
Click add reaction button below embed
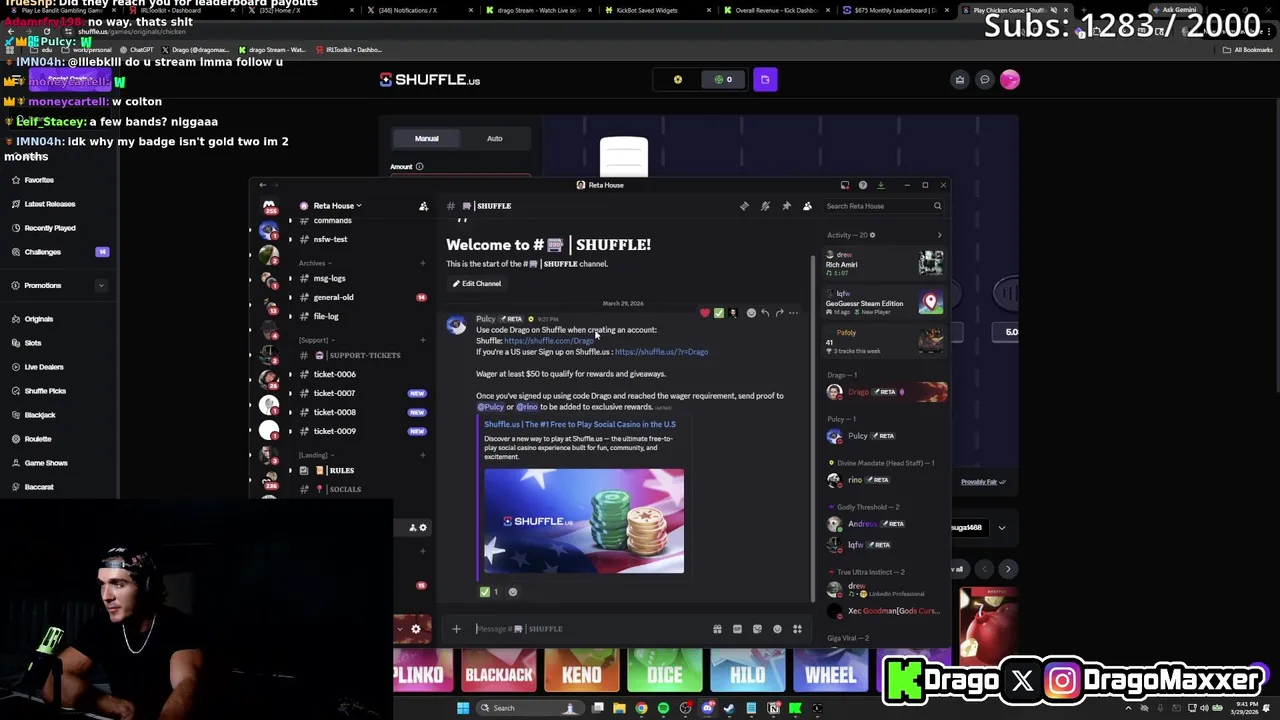(513, 592)
